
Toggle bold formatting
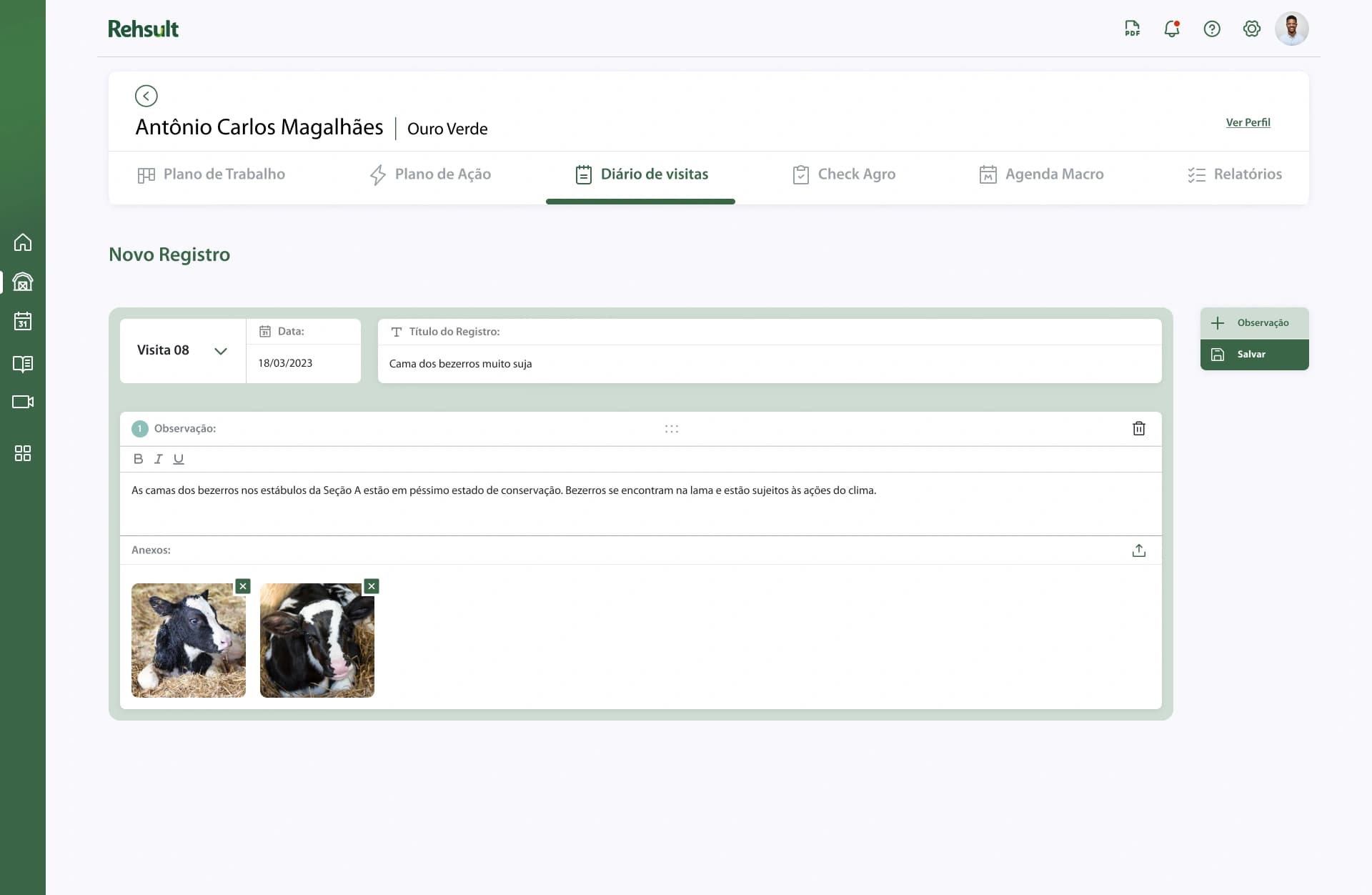click(139, 459)
